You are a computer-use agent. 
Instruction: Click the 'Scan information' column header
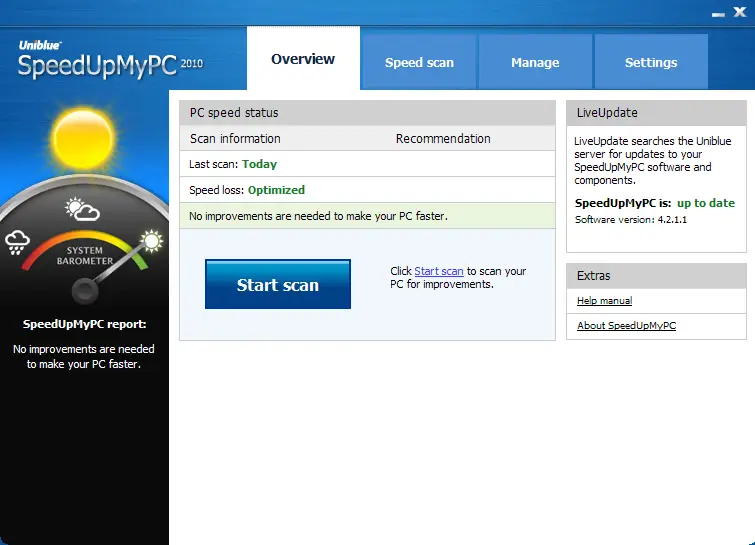(x=235, y=139)
